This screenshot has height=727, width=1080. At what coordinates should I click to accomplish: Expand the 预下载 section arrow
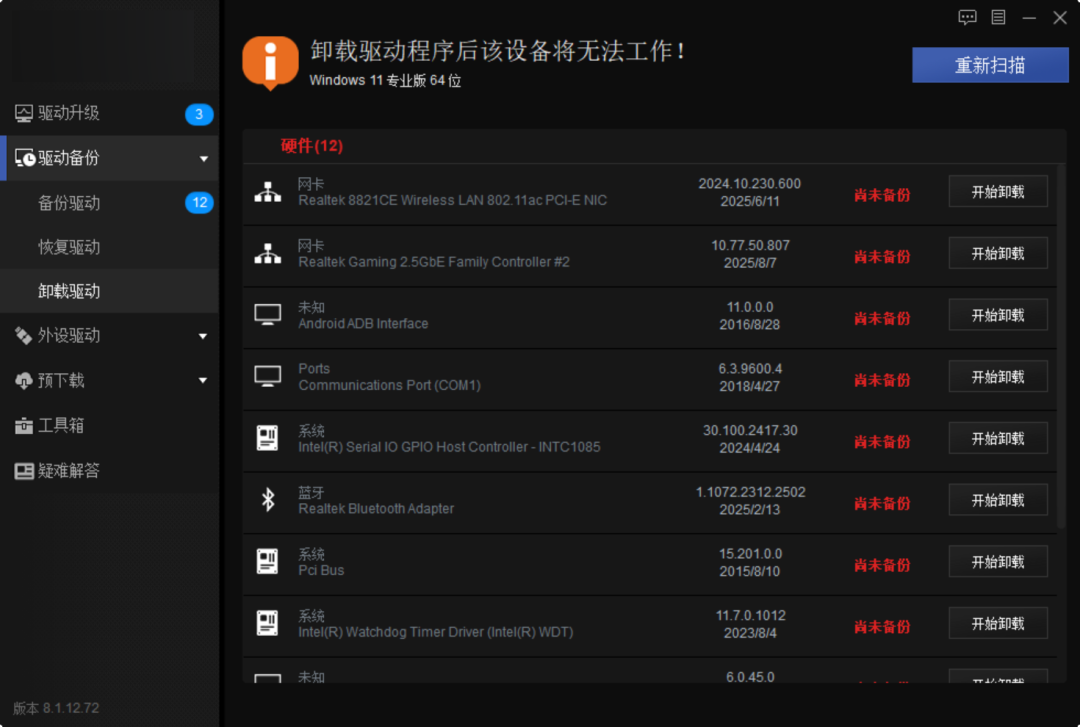point(203,380)
